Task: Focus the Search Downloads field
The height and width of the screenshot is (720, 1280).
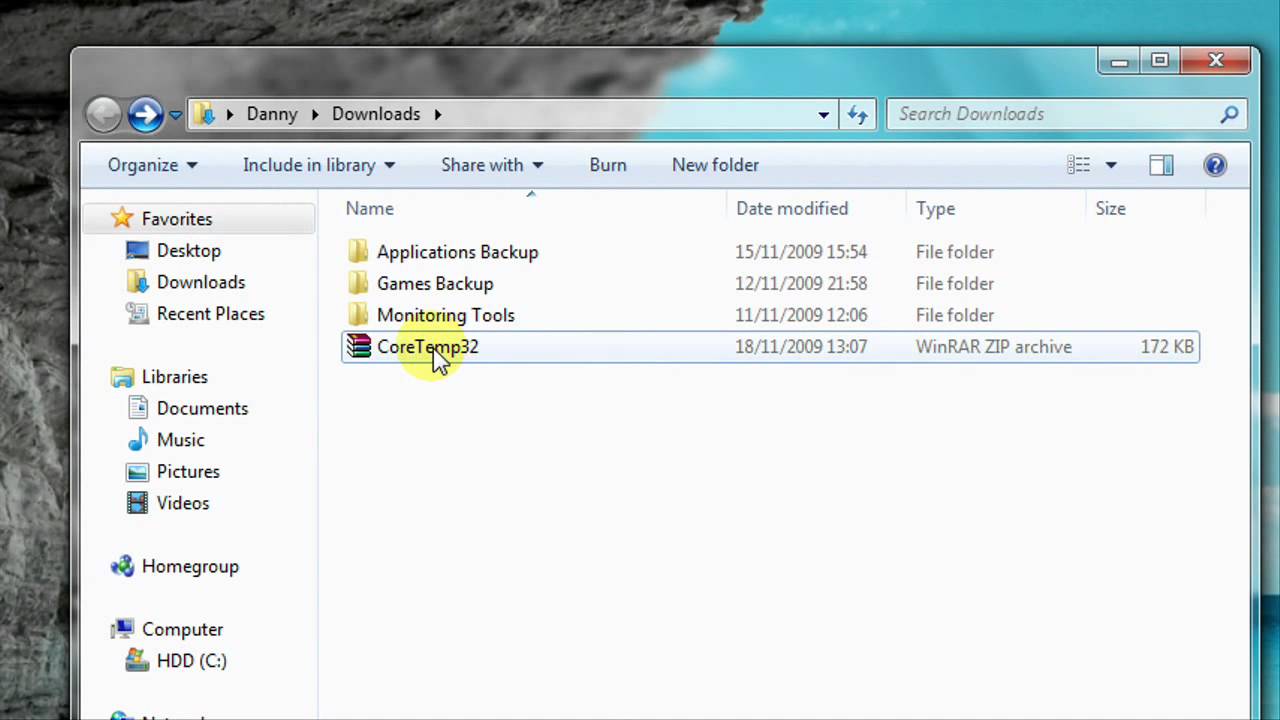Action: pyautogui.click(x=1067, y=114)
